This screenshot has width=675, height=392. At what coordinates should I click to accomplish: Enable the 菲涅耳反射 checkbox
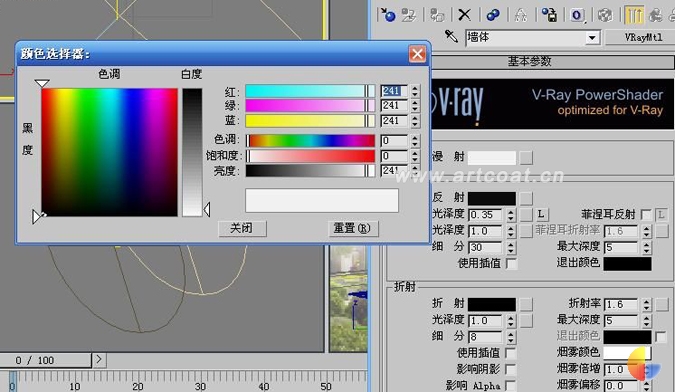coord(645,214)
